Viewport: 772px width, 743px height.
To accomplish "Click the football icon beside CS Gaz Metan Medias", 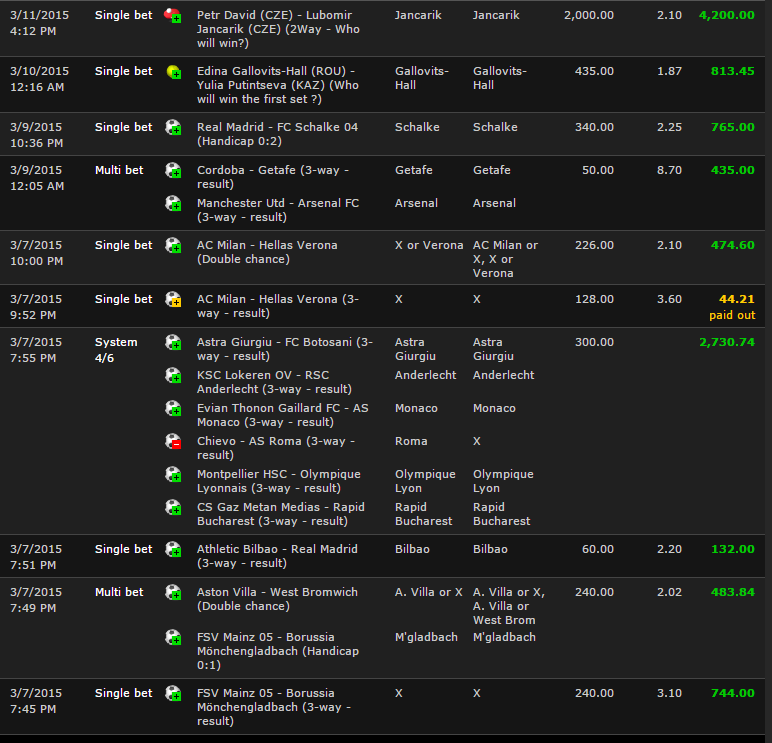I will click(x=173, y=508).
